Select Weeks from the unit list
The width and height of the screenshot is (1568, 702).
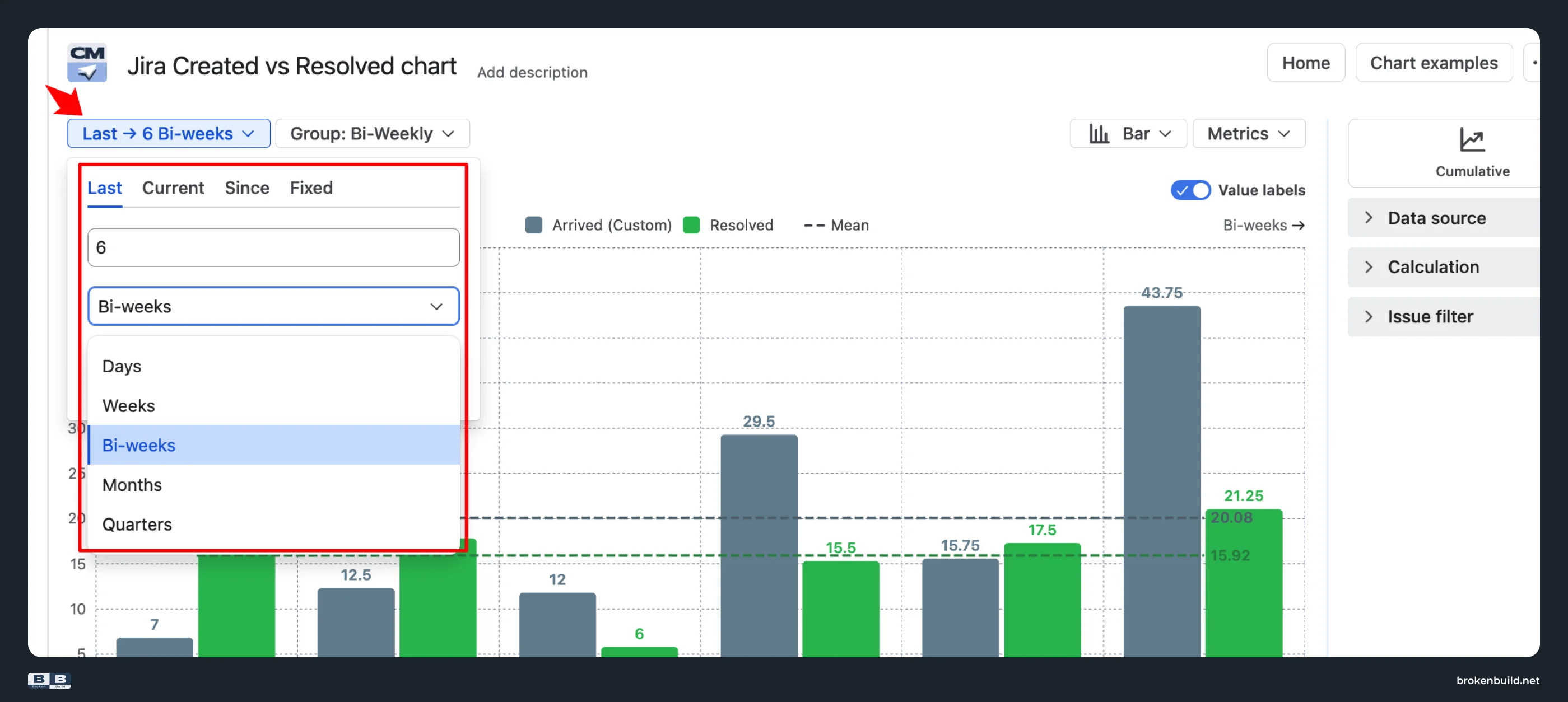pos(274,406)
